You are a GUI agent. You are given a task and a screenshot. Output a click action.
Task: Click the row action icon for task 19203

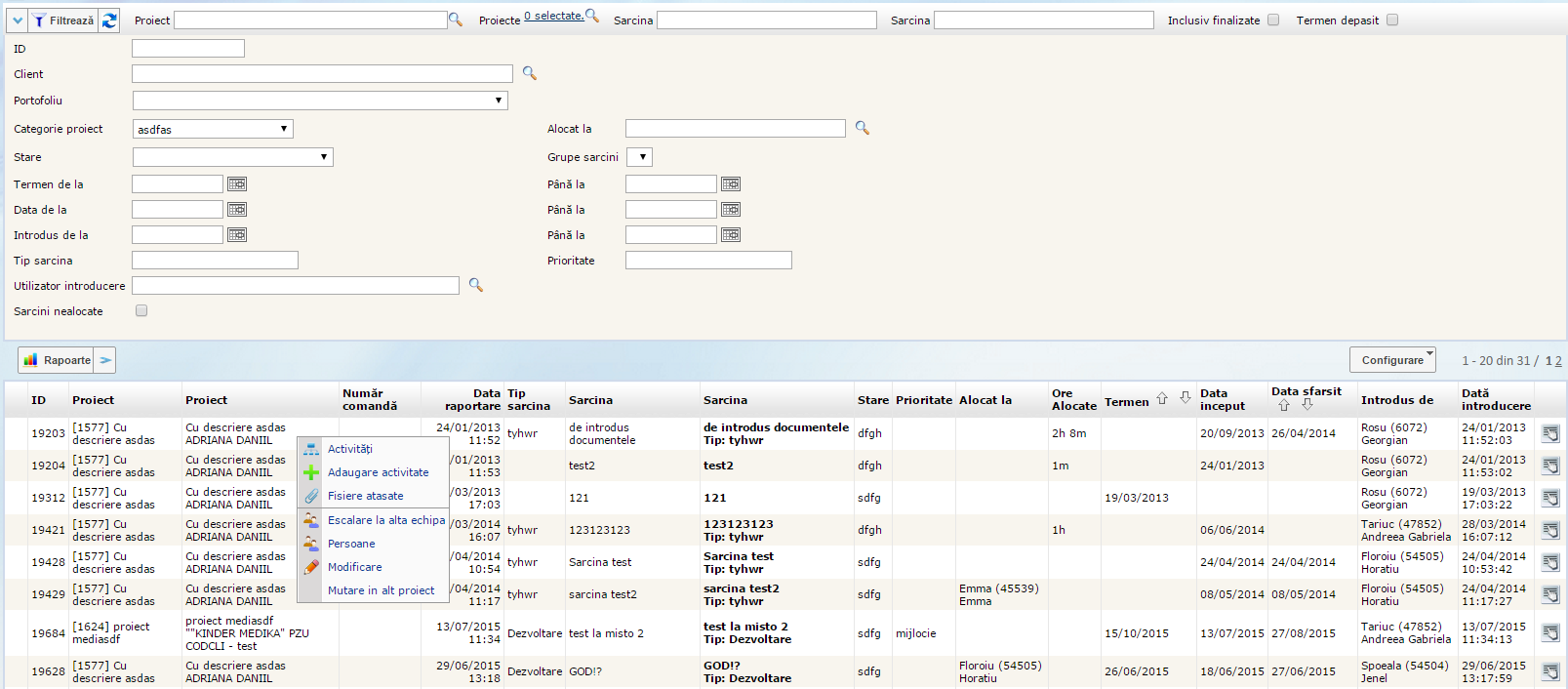(1550, 434)
